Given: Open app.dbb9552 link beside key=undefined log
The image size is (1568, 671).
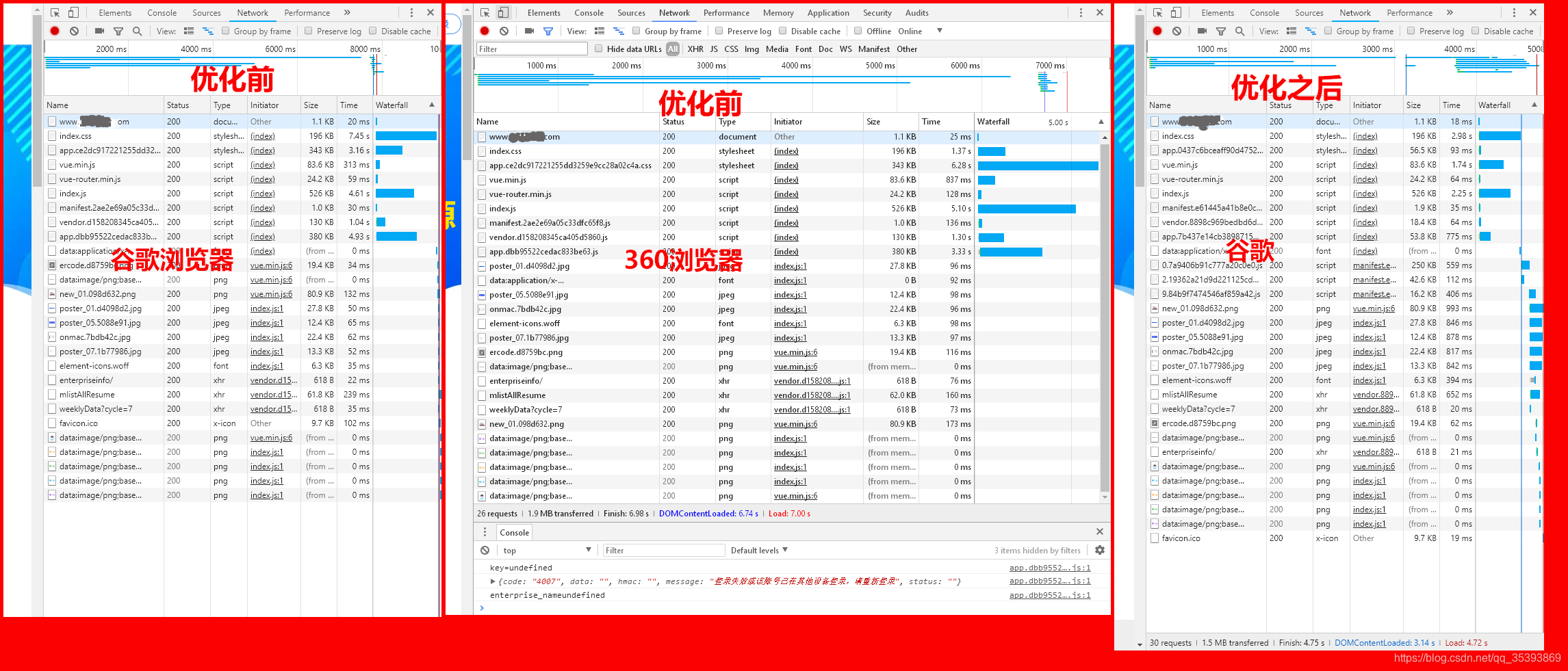Looking at the screenshot, I should point(1050,568).
